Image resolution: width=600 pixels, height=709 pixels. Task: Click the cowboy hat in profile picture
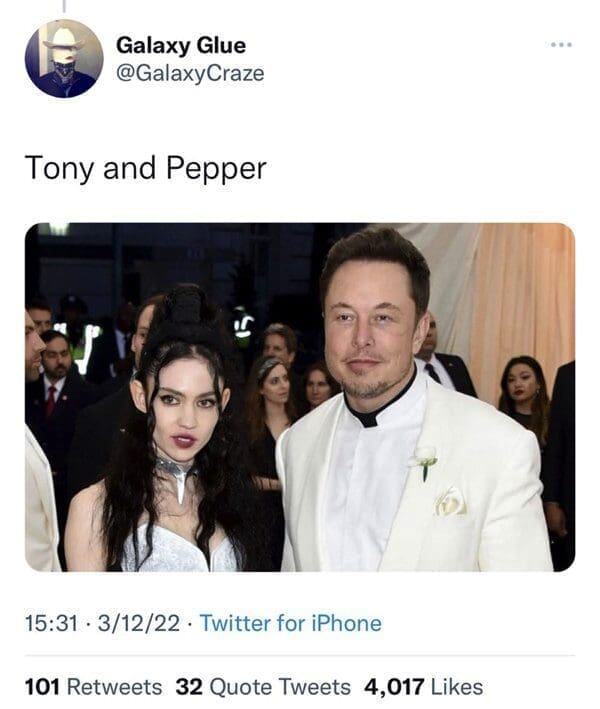pyautogui.click(x=63, y=38)
